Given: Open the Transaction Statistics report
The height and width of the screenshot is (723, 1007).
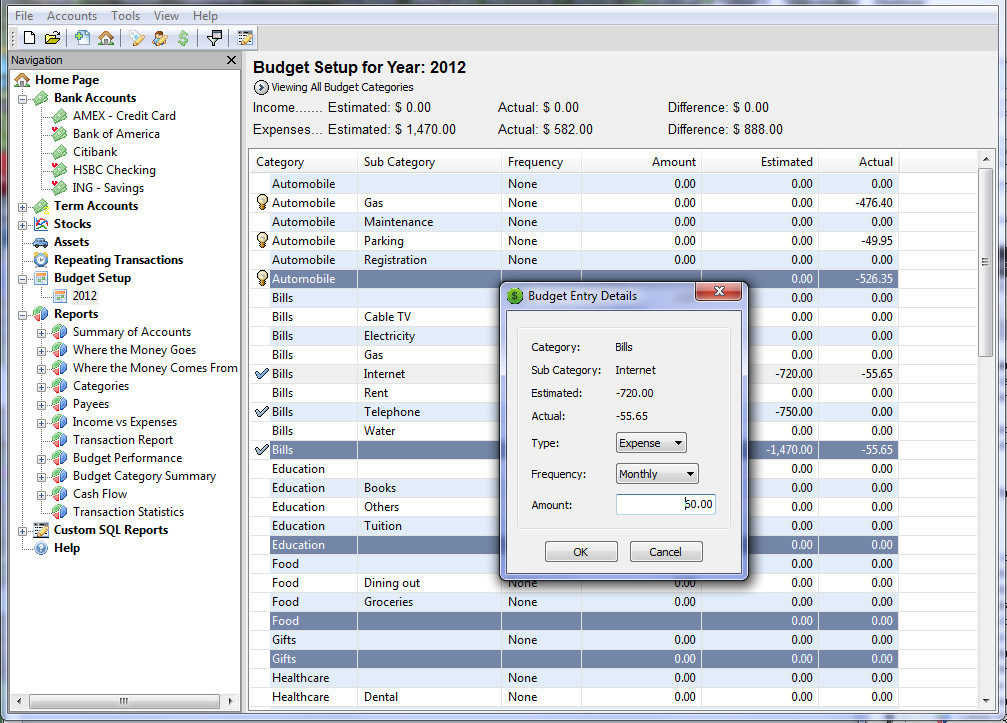Looking at the screenshot, I should coord(128,511).
